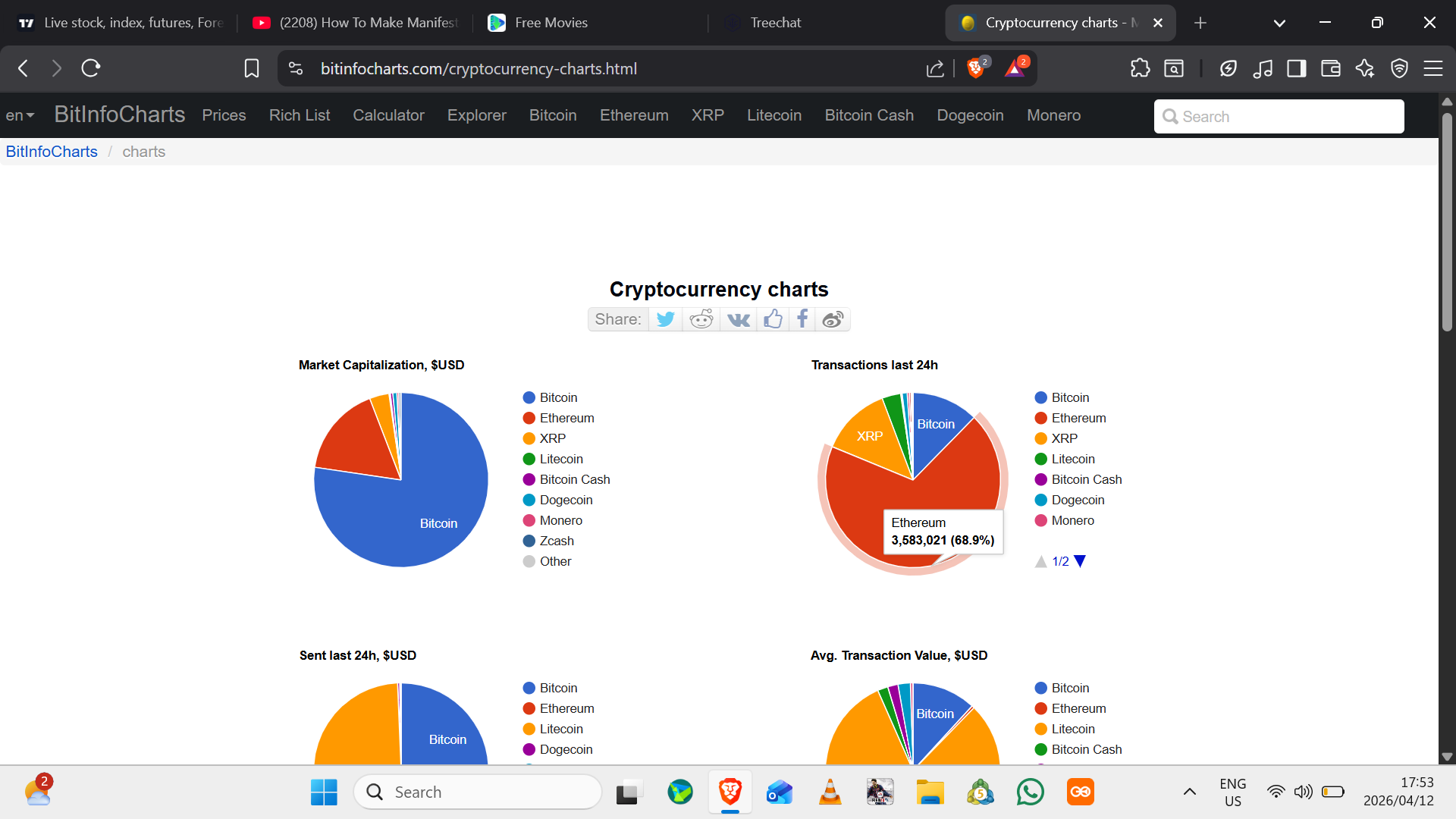
Task: Share page via Weibo icon
Action: pos(833,319)
